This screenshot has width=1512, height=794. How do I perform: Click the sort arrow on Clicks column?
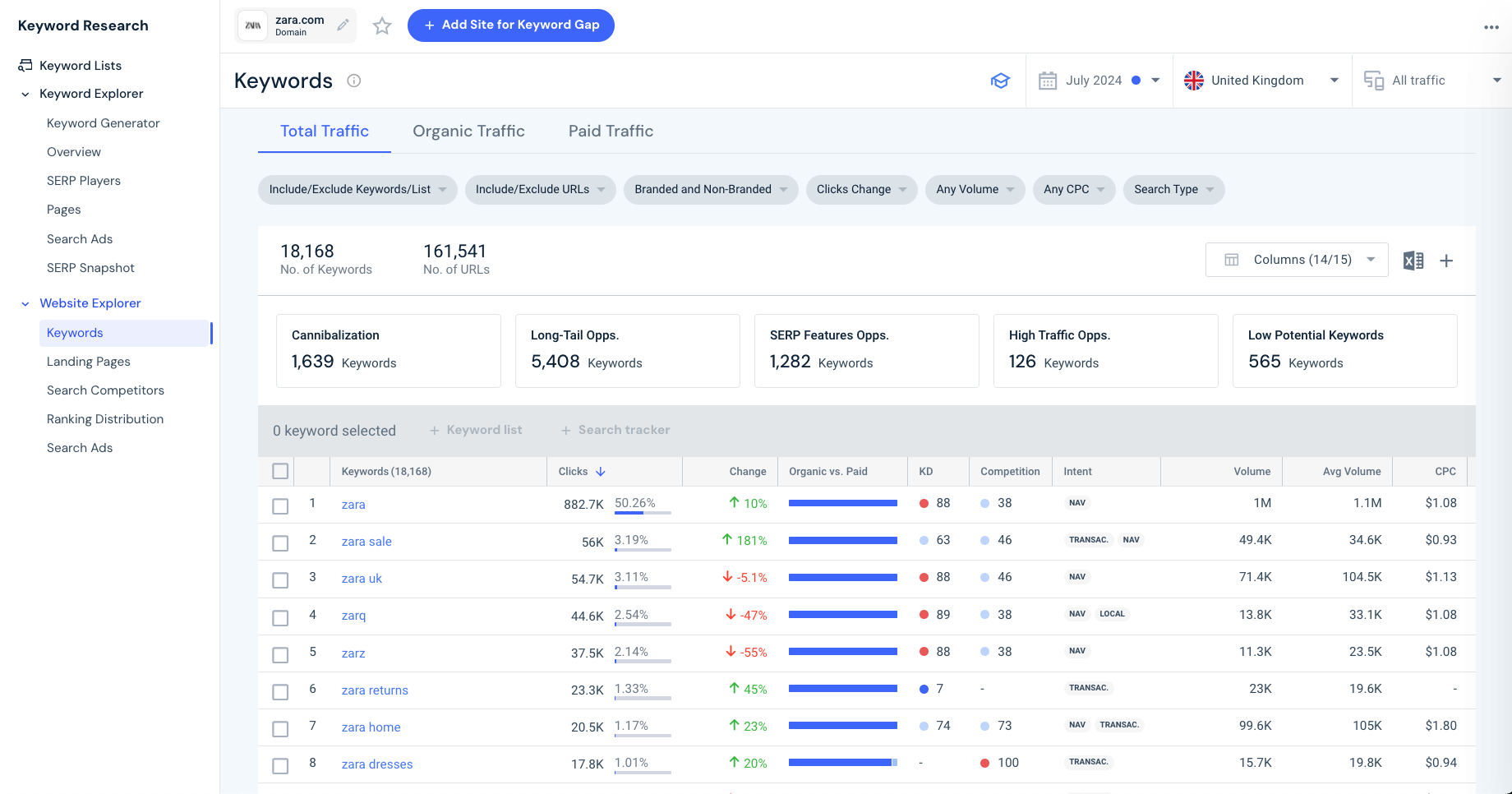(x=601, y=472)
